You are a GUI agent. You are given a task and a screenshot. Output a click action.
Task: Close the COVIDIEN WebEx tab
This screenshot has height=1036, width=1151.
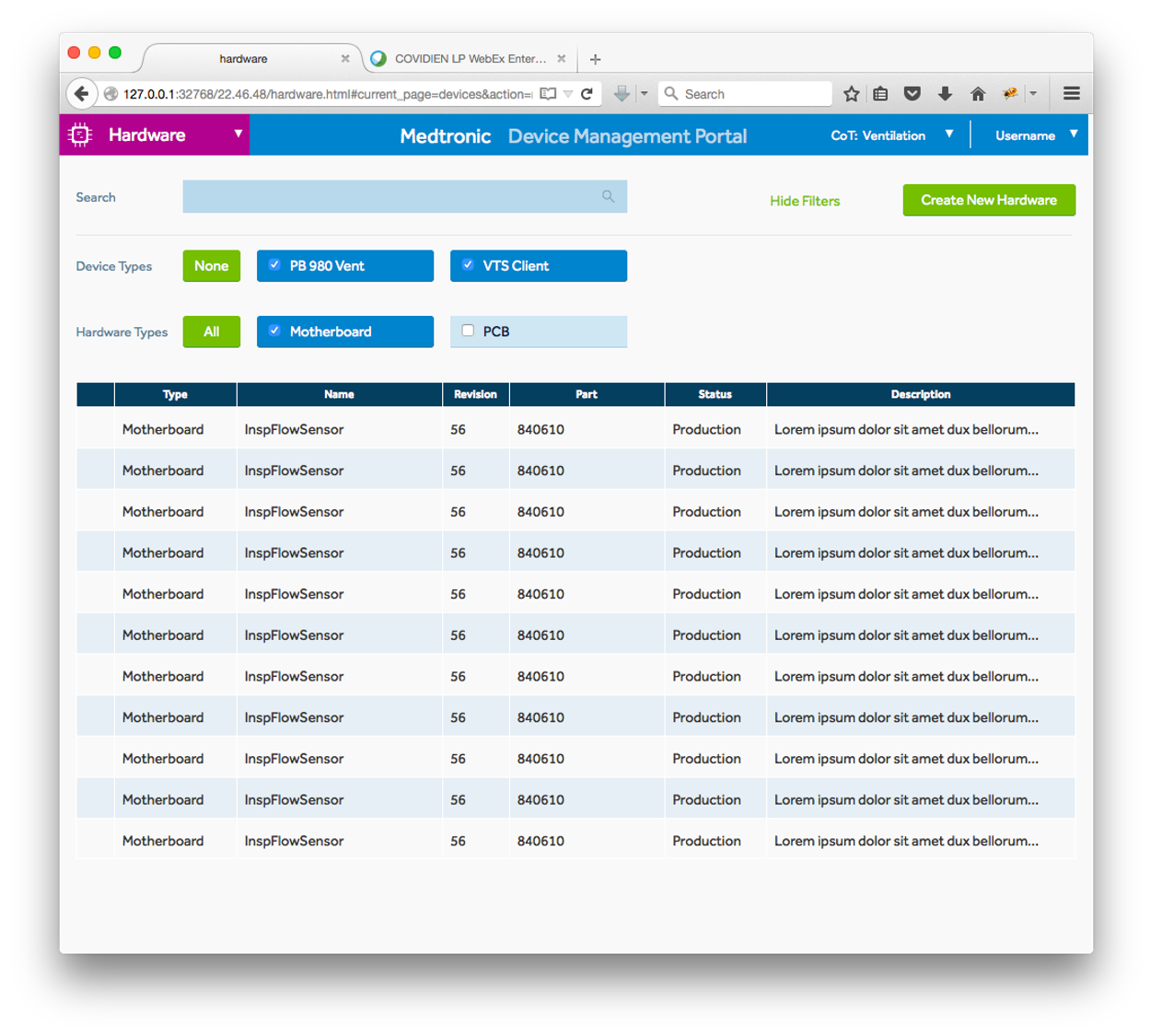pos(562,58)
